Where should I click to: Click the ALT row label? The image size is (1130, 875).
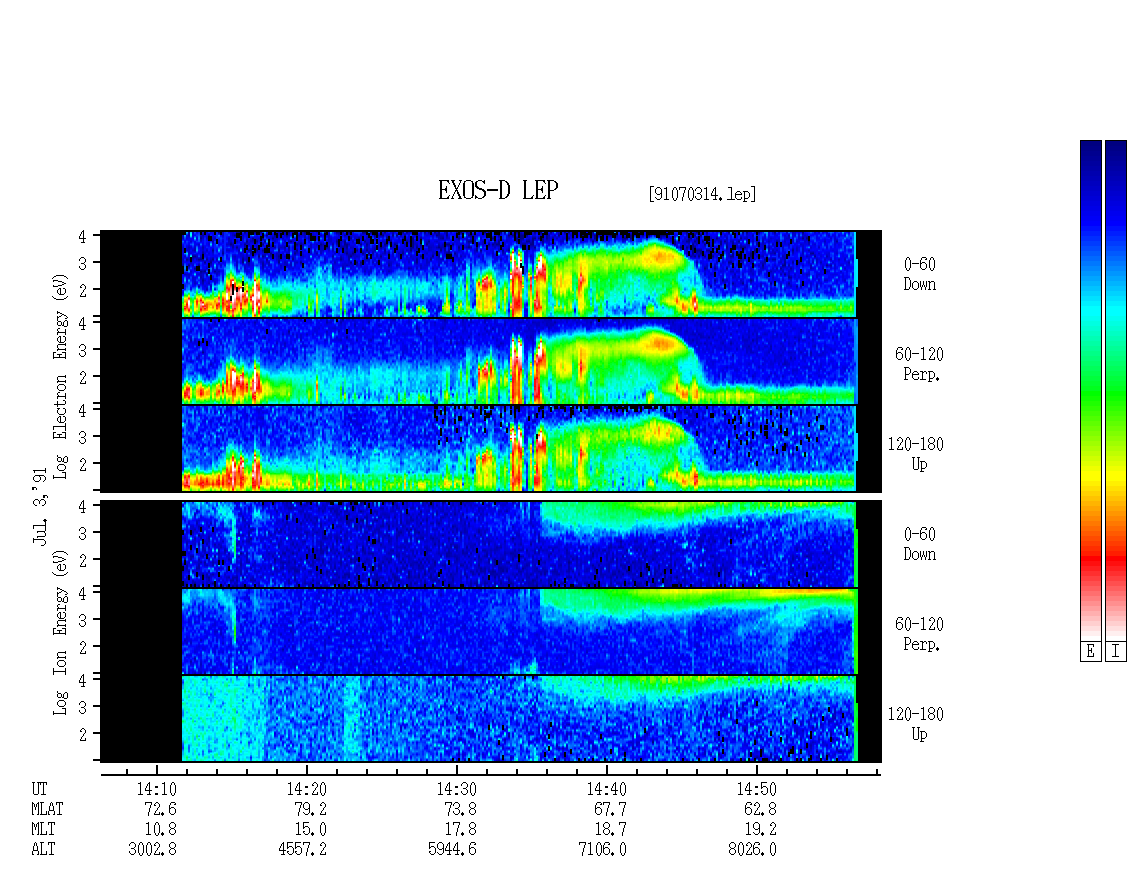[x=43, y=850]
